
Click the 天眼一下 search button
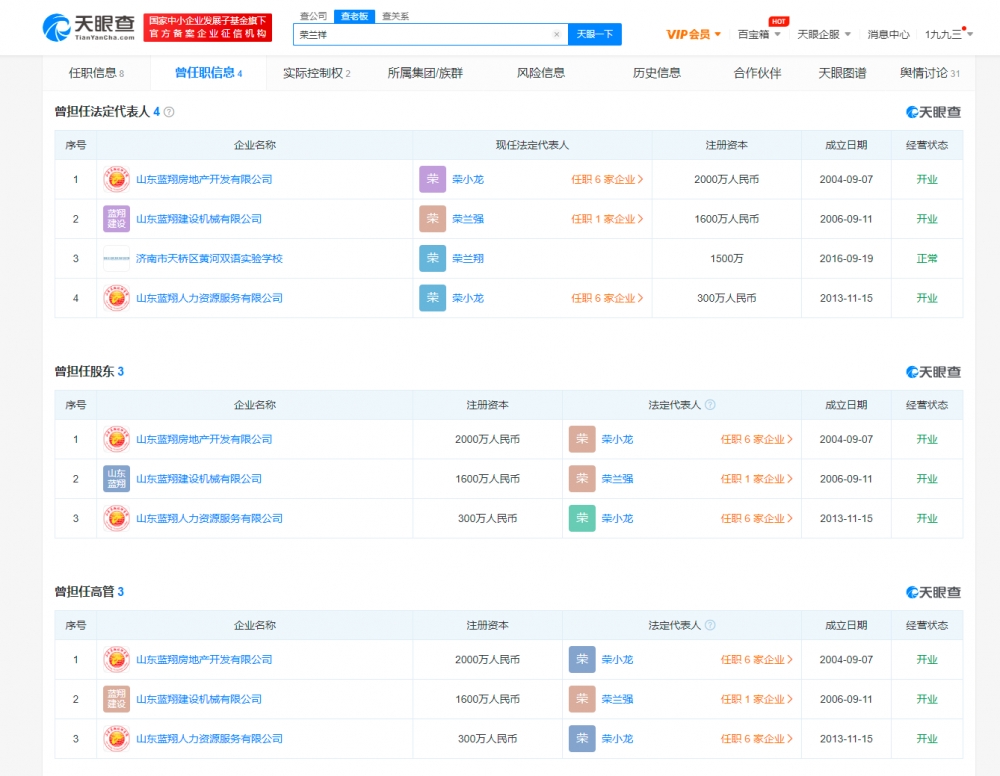(x=595, y=34)
